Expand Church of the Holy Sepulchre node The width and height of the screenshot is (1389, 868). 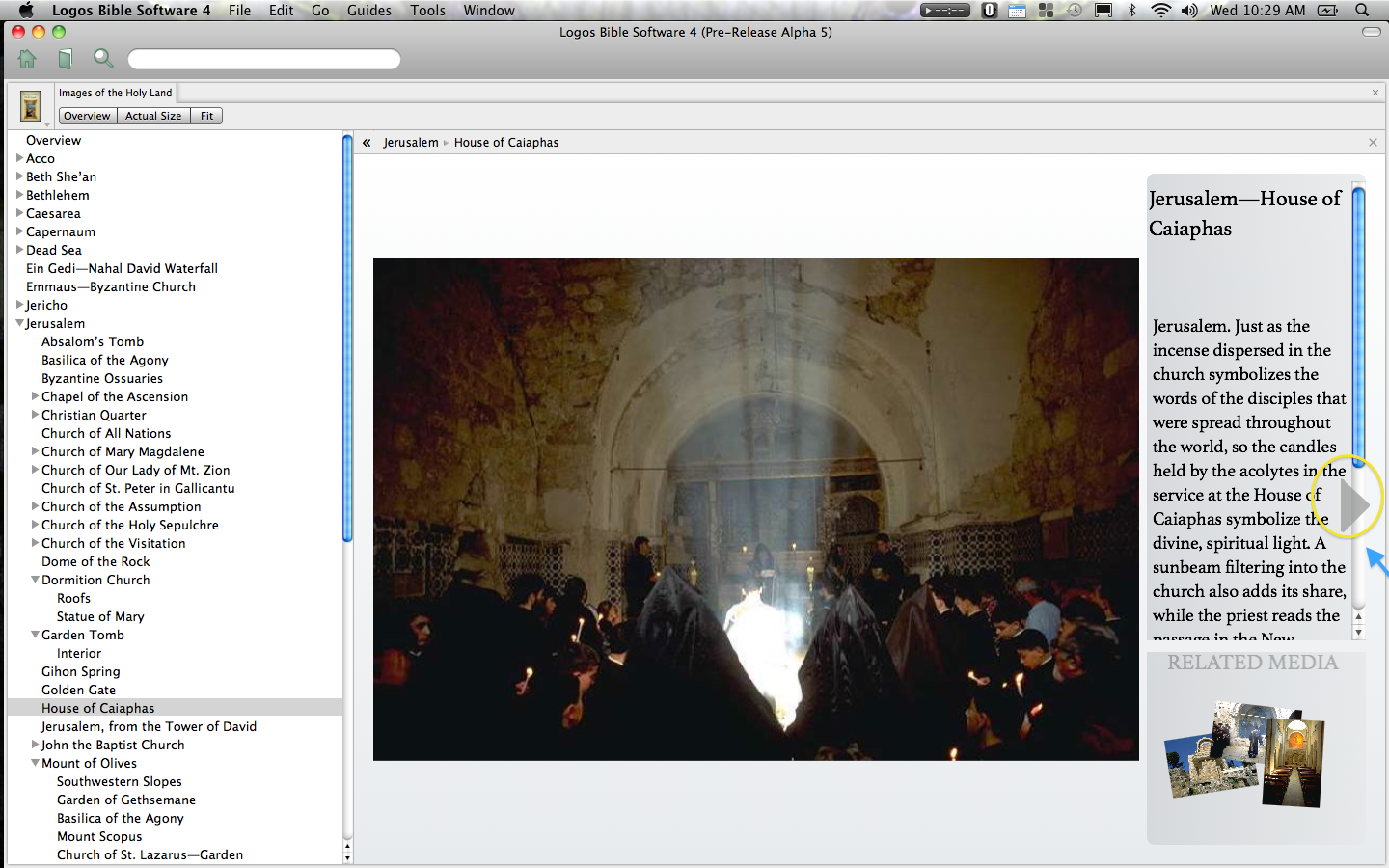[35, 525]
